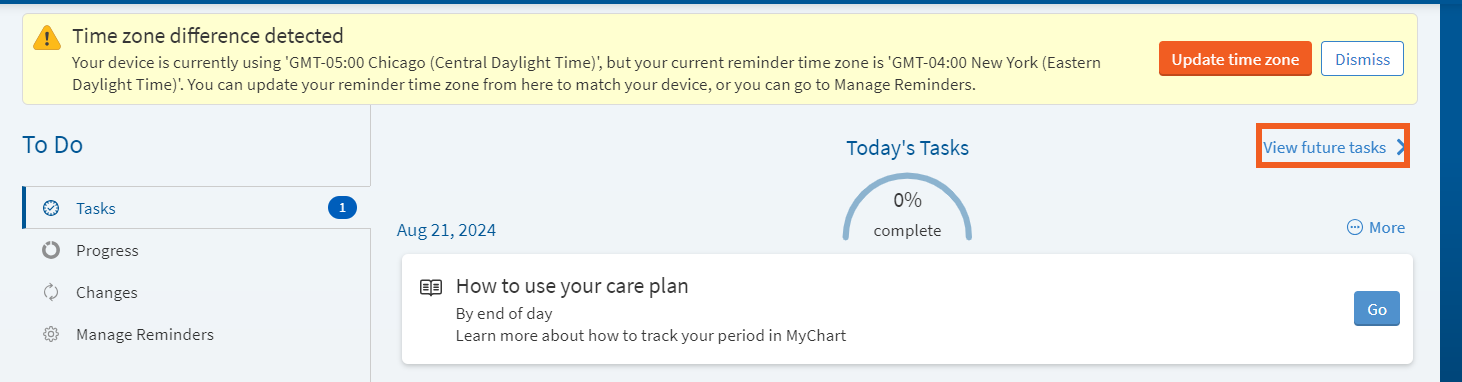Open the View future tasks link
Image resolution: width=1462 pixels, height=382 pixels.
point(1324,147)
